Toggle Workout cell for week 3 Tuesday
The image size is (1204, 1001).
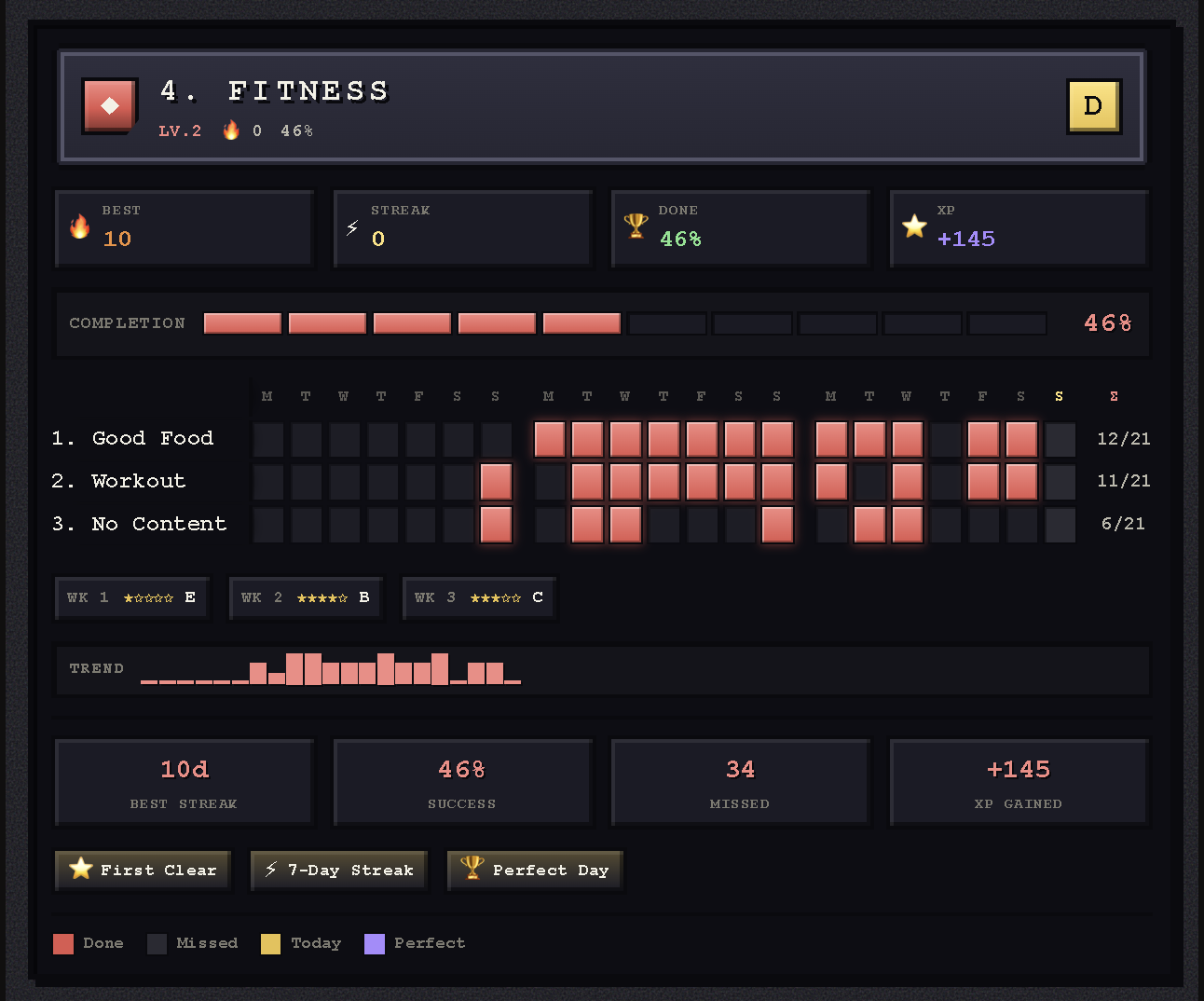click(869, 482)
